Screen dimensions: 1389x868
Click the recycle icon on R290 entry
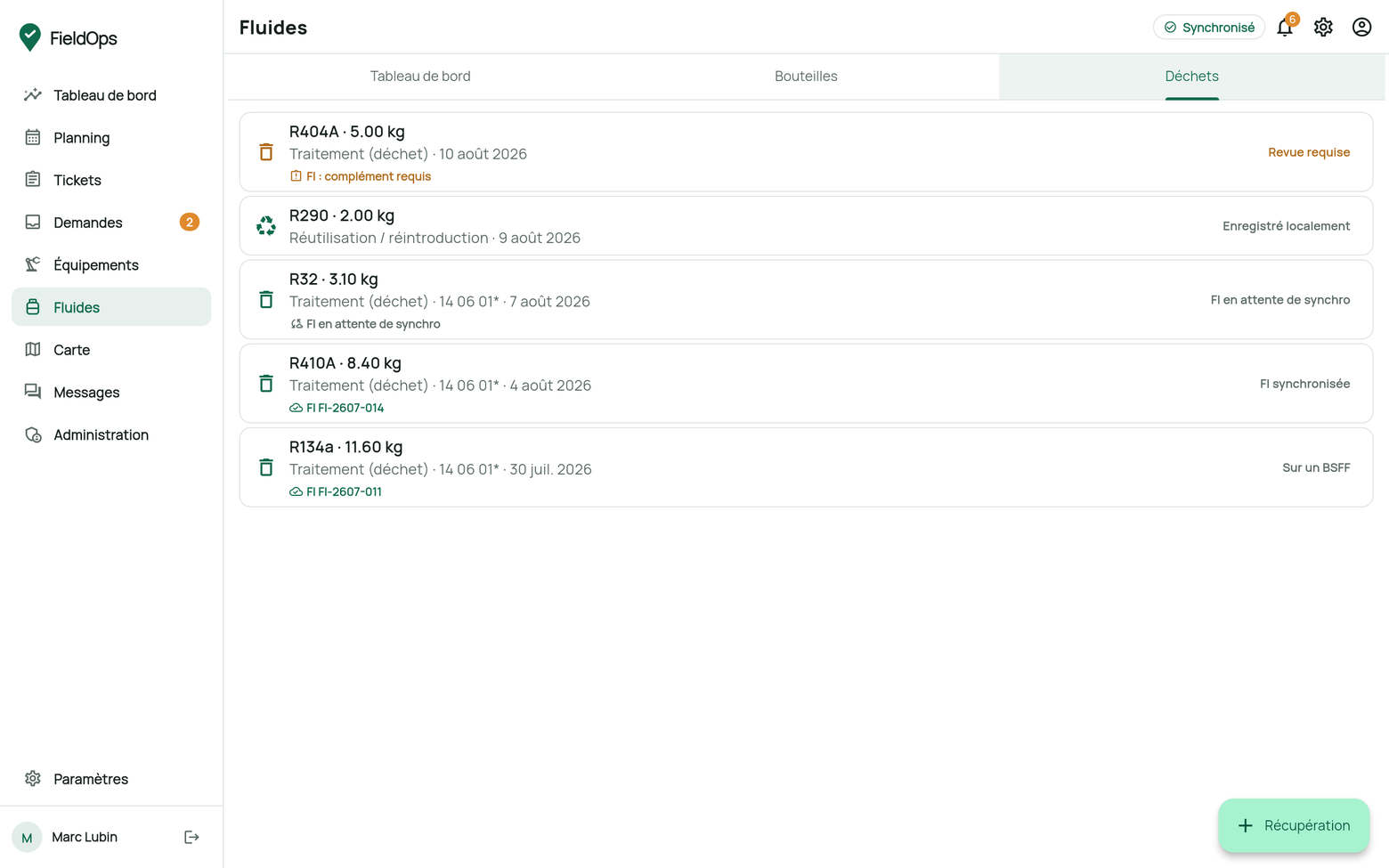click(266, 226)
